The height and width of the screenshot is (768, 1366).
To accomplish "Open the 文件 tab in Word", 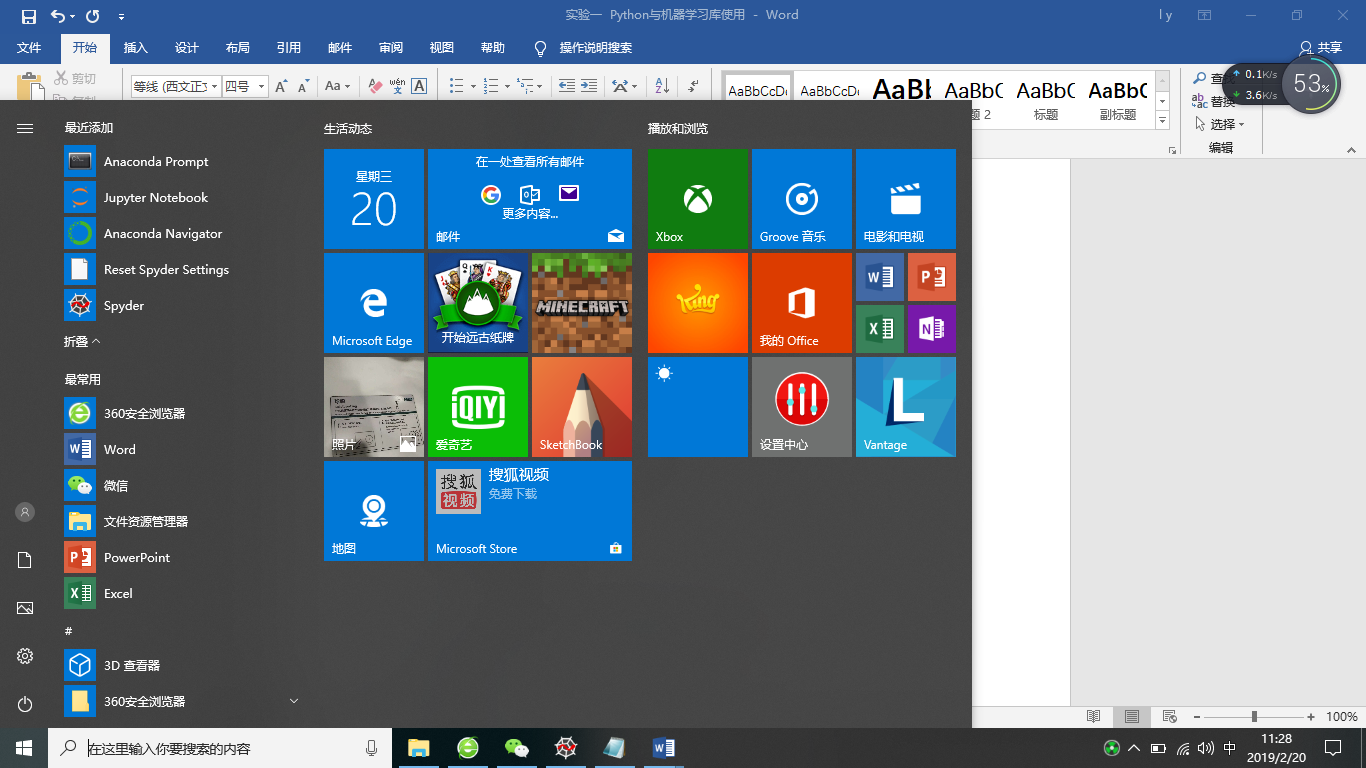I will 29,48.
